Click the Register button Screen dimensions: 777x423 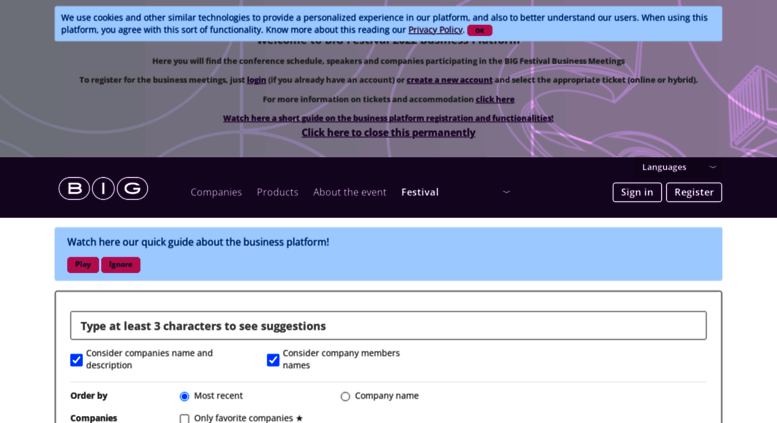tap(694, 192)
